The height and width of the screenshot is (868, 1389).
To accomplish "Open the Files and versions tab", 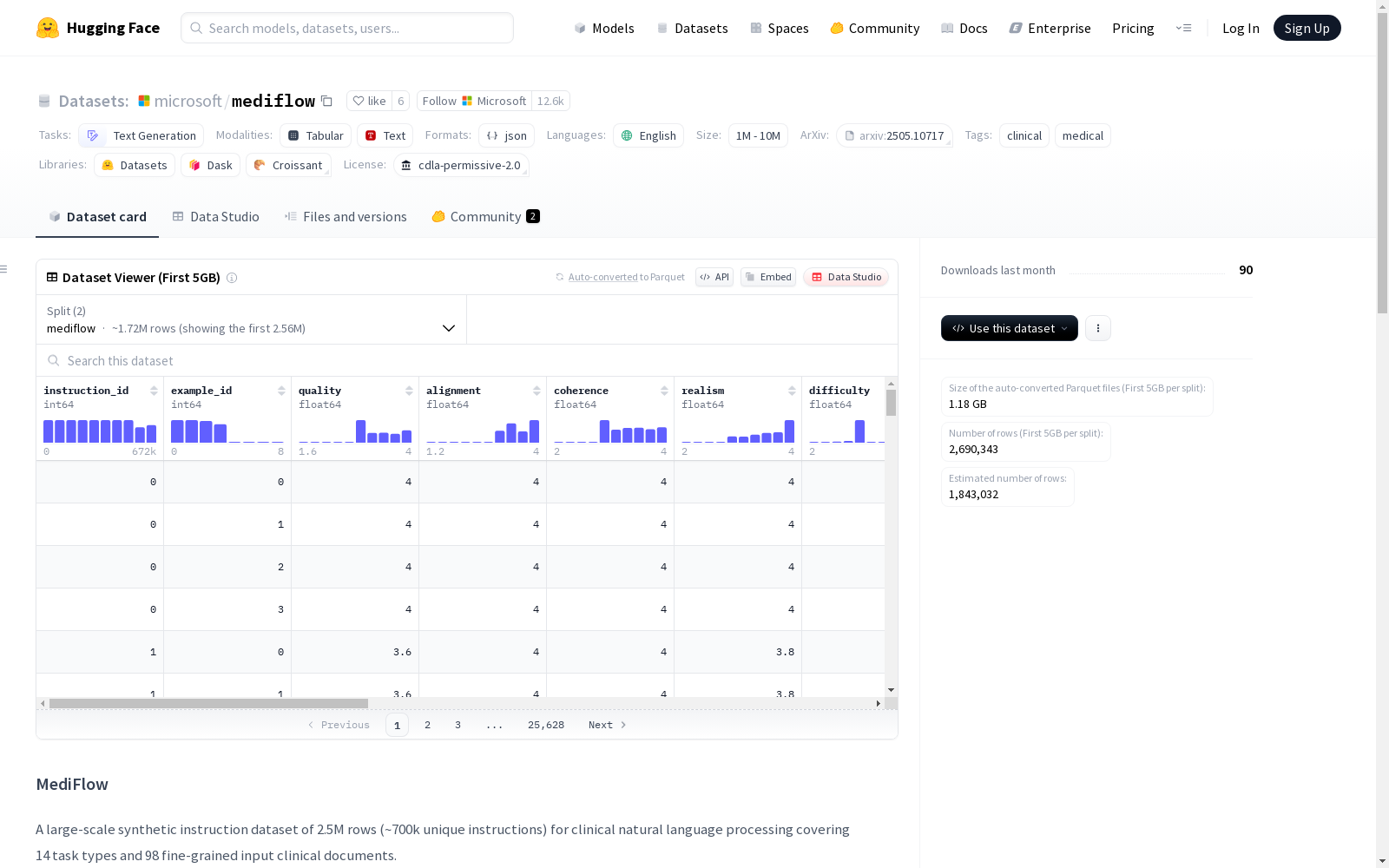I will click(x=346, y=217).
